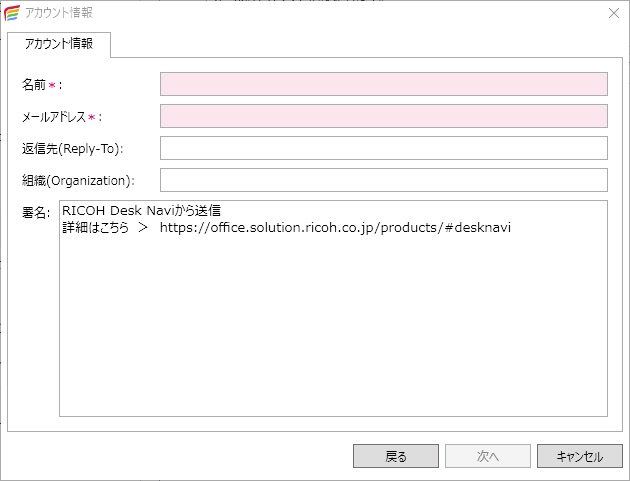
Task: Click the office.solution.ricoh.co.jp URL in signature
Action: [335, 228]
